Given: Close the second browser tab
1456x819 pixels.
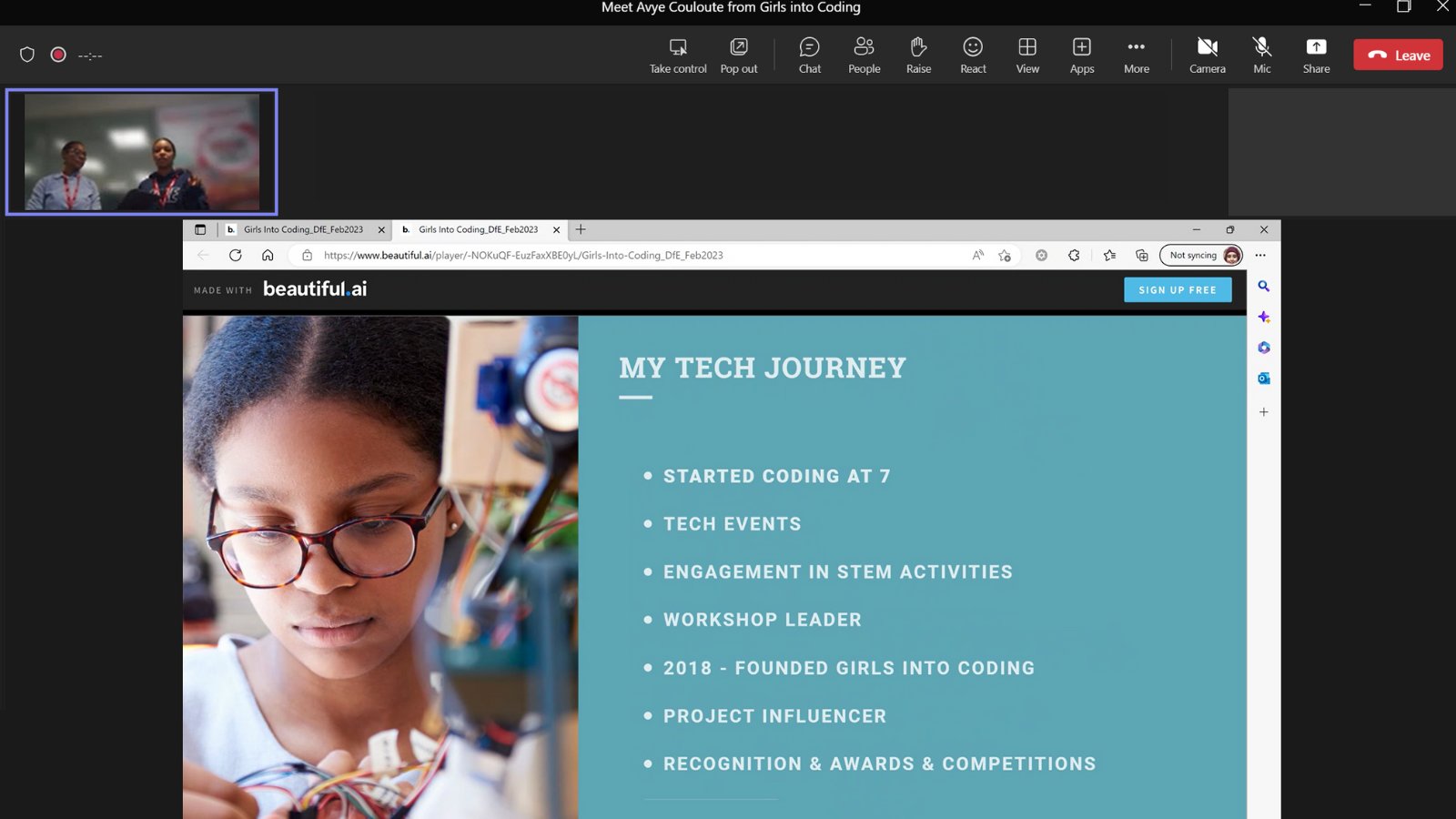Looking at the screenshot, I should coord(556,230).
